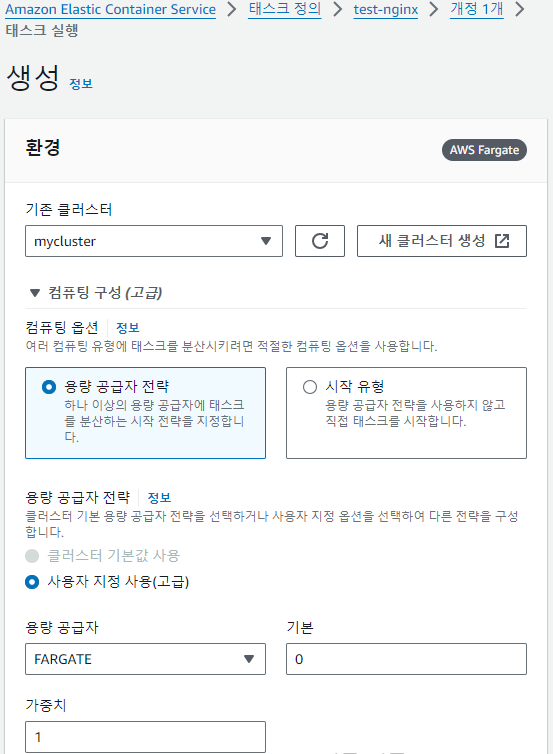Open the Amazon Elastic Container Service breadcrumb
This screenshot has height=754, width=553.
tap(111, 10)
